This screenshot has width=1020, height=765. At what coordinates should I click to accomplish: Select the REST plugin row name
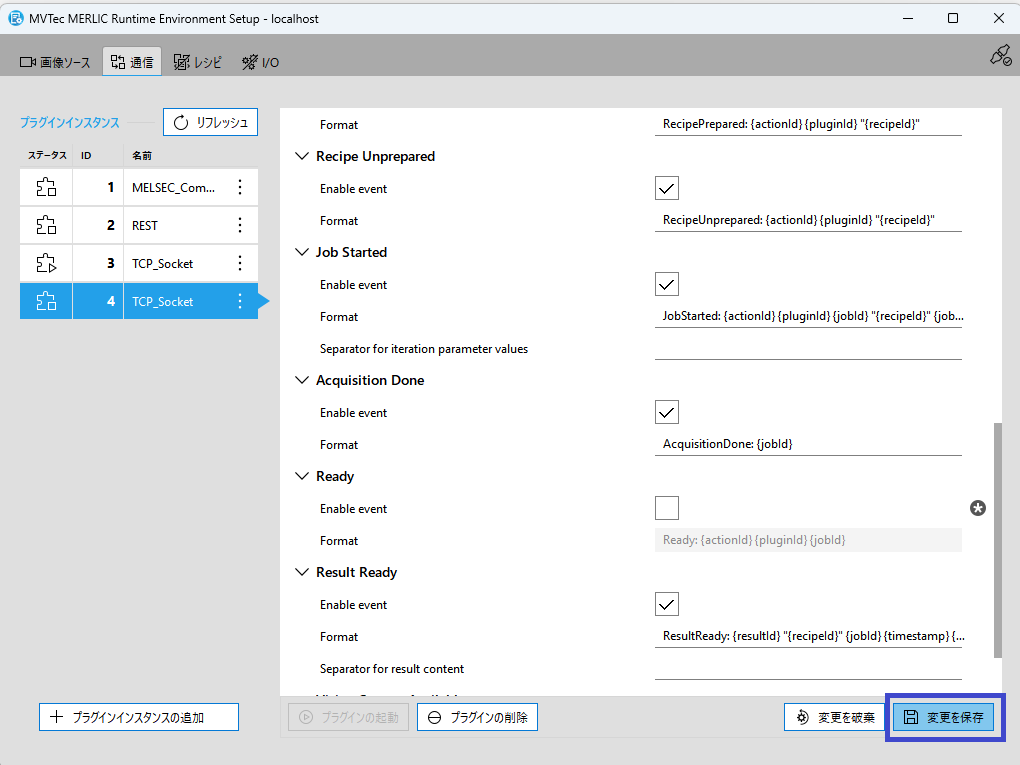point(144,225)
